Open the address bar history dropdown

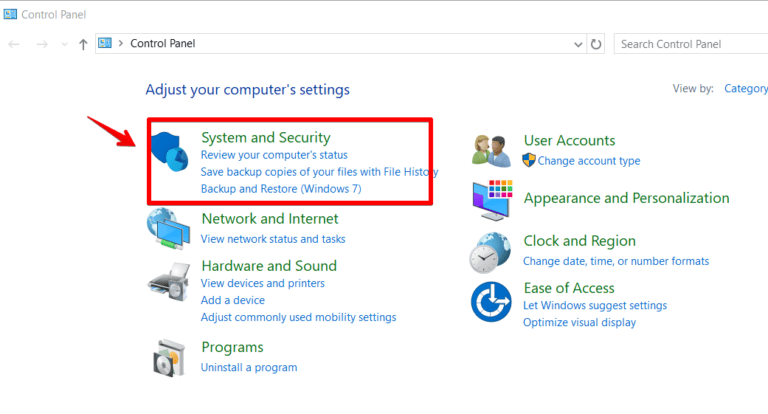[578, 44]
